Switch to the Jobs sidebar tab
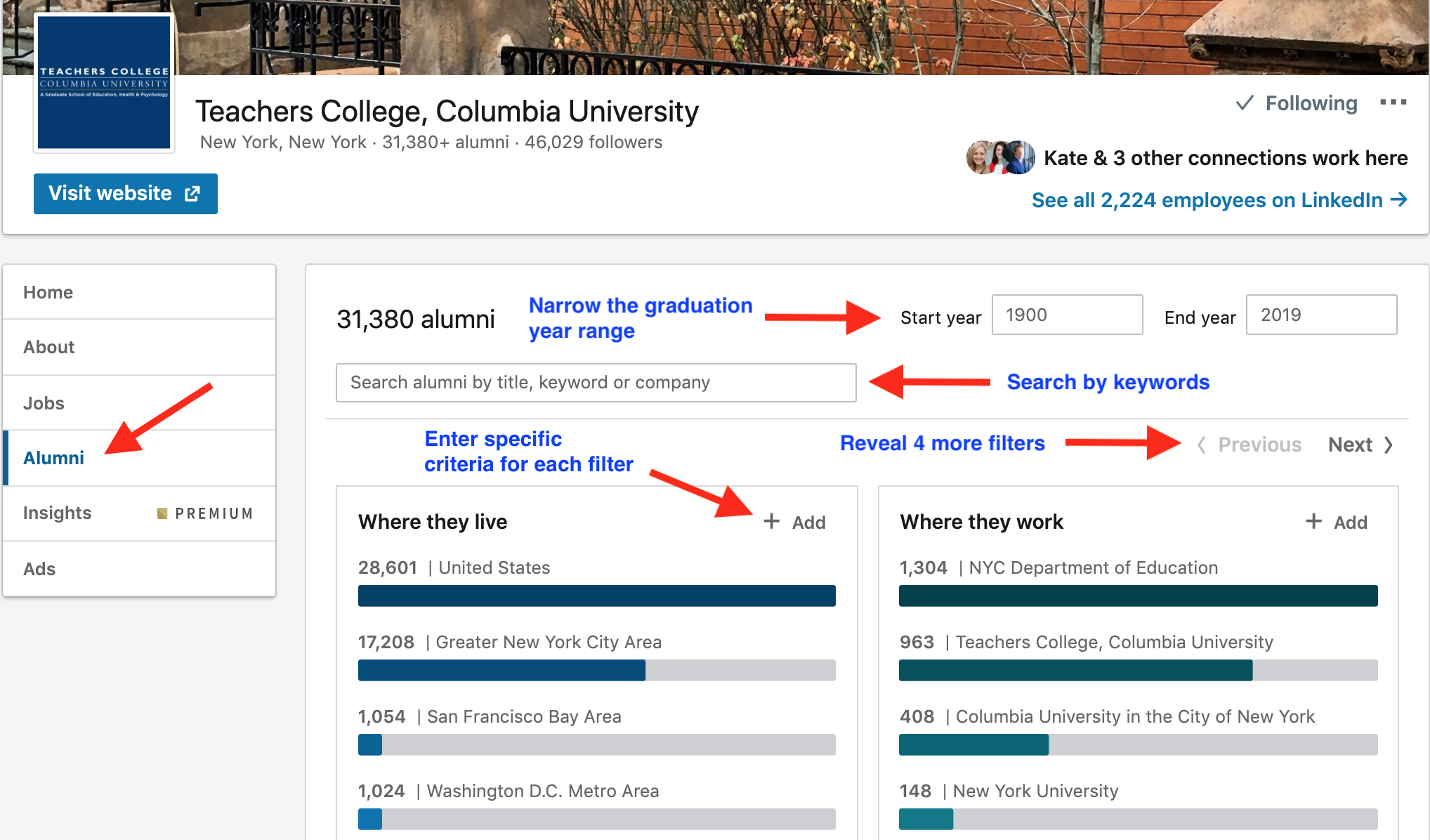1430x840 pixels. click(x=44, y=403)
